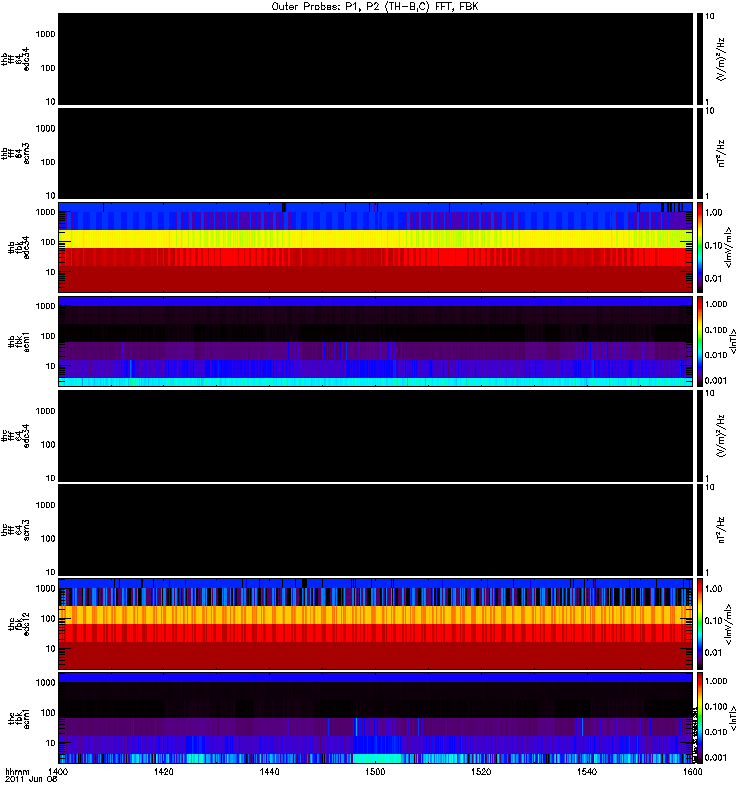750x800 pixels.
Task: Click the 1520 time tick label
Action: [481, 771]
